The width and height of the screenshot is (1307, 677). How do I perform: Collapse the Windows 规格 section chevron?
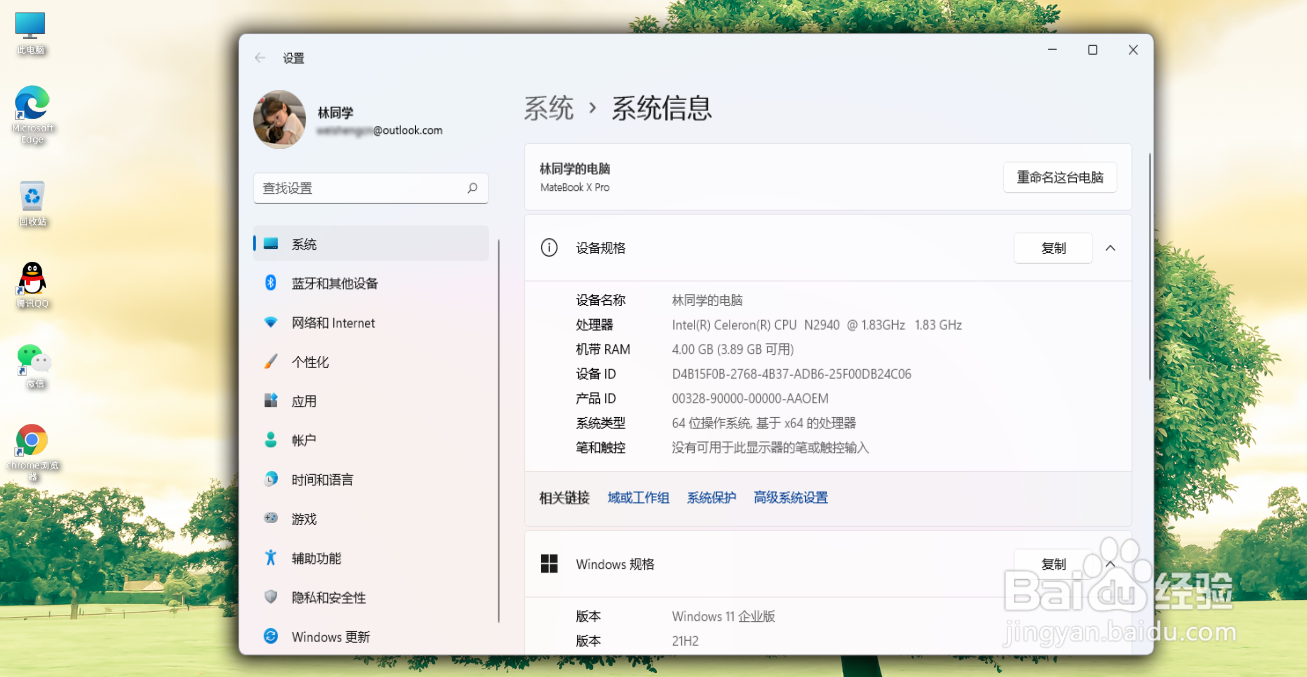coord(1110,564)
